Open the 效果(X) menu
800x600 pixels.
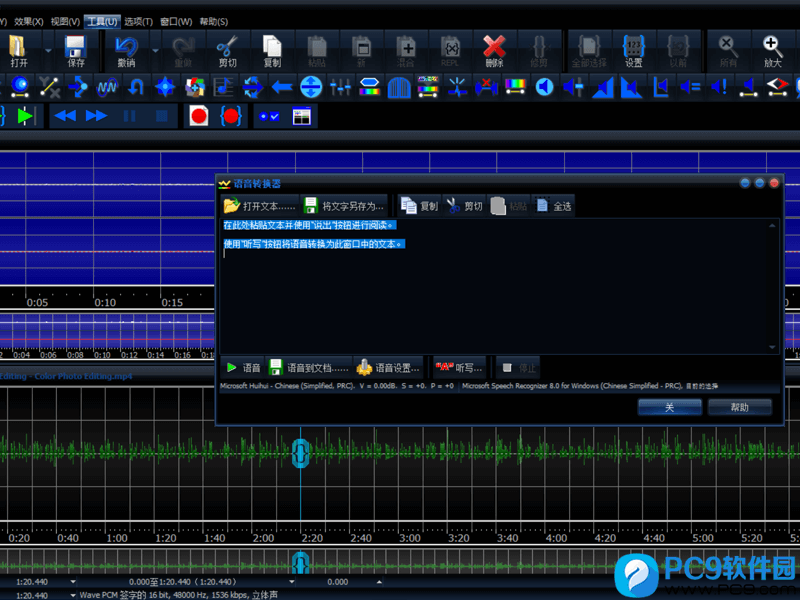tap(29, 21)
